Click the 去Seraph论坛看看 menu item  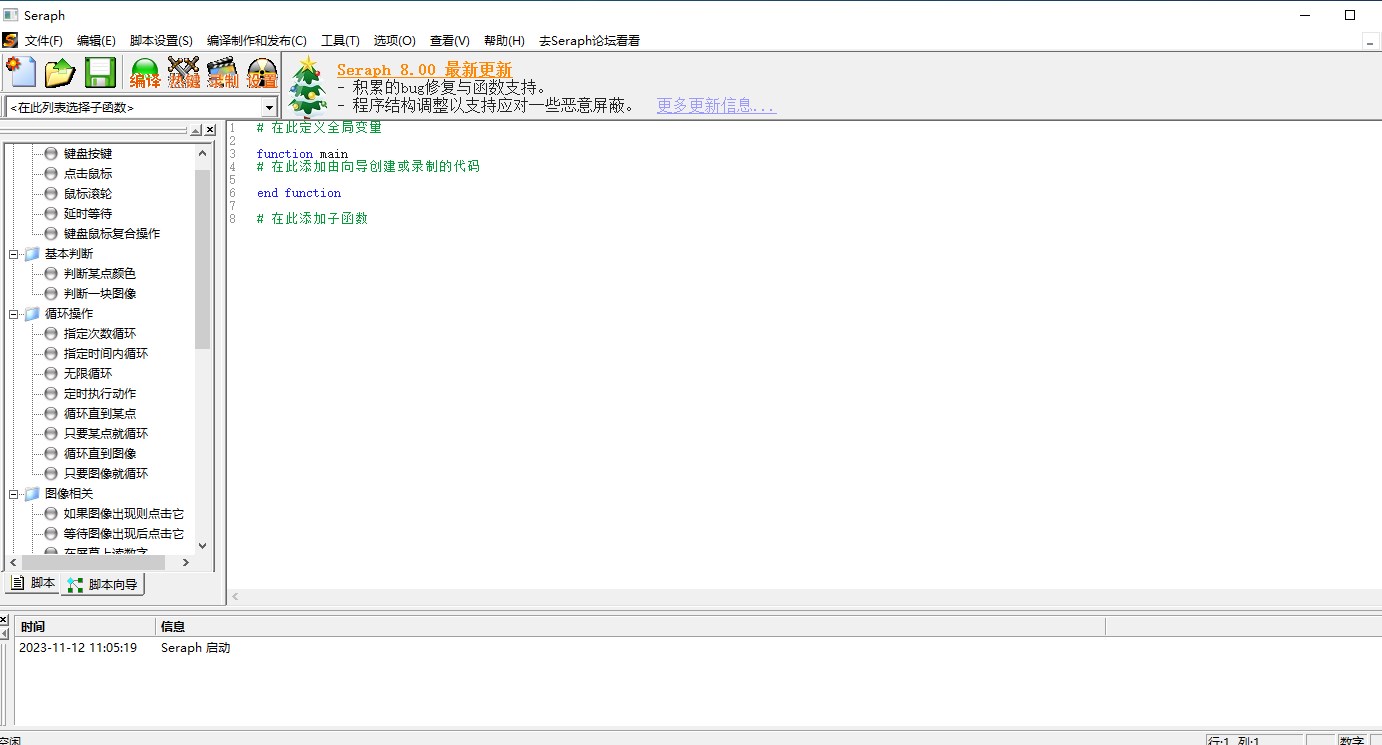pyautogui.click(x=589, y=41)
